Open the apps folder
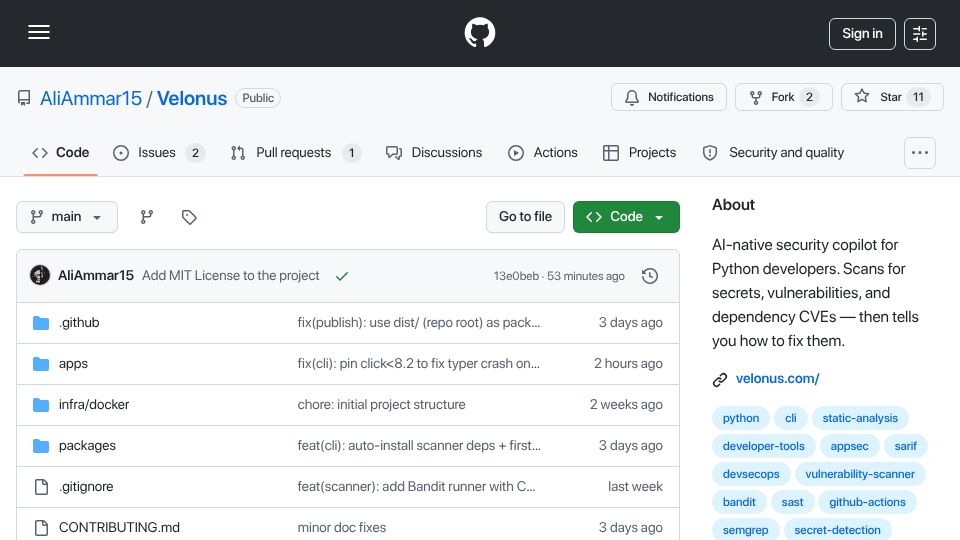 pyautogui.click(x=73, y=364)
